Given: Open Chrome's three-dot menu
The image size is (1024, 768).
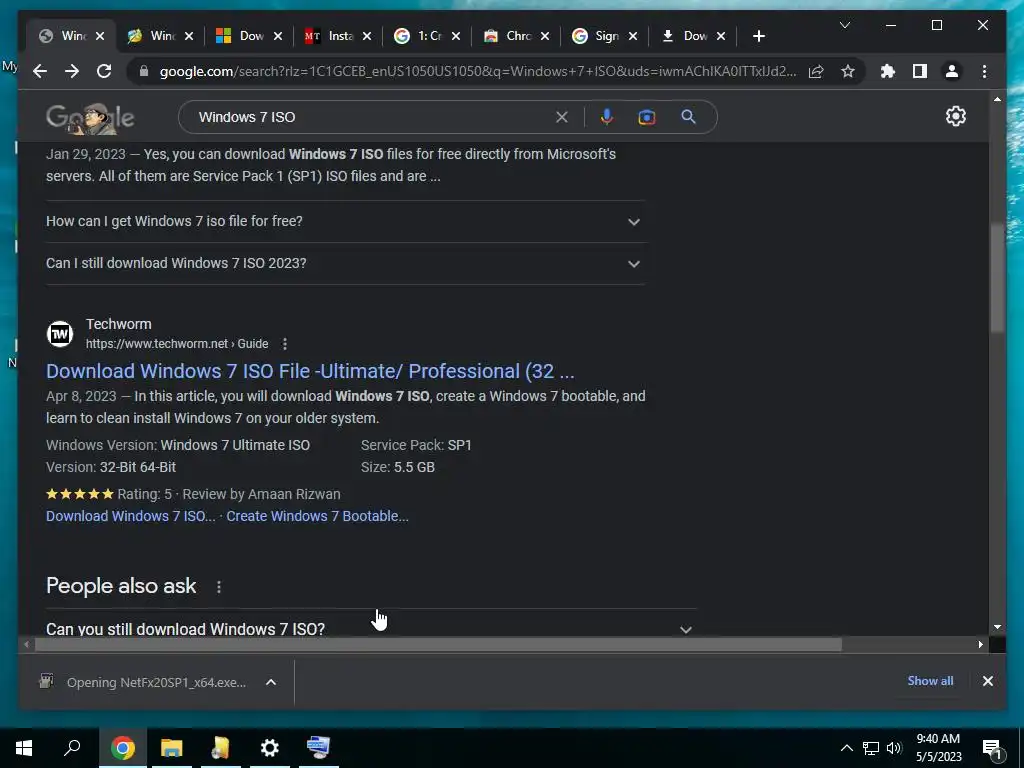Looking at the screenshot, I should [x=984, y=71].
